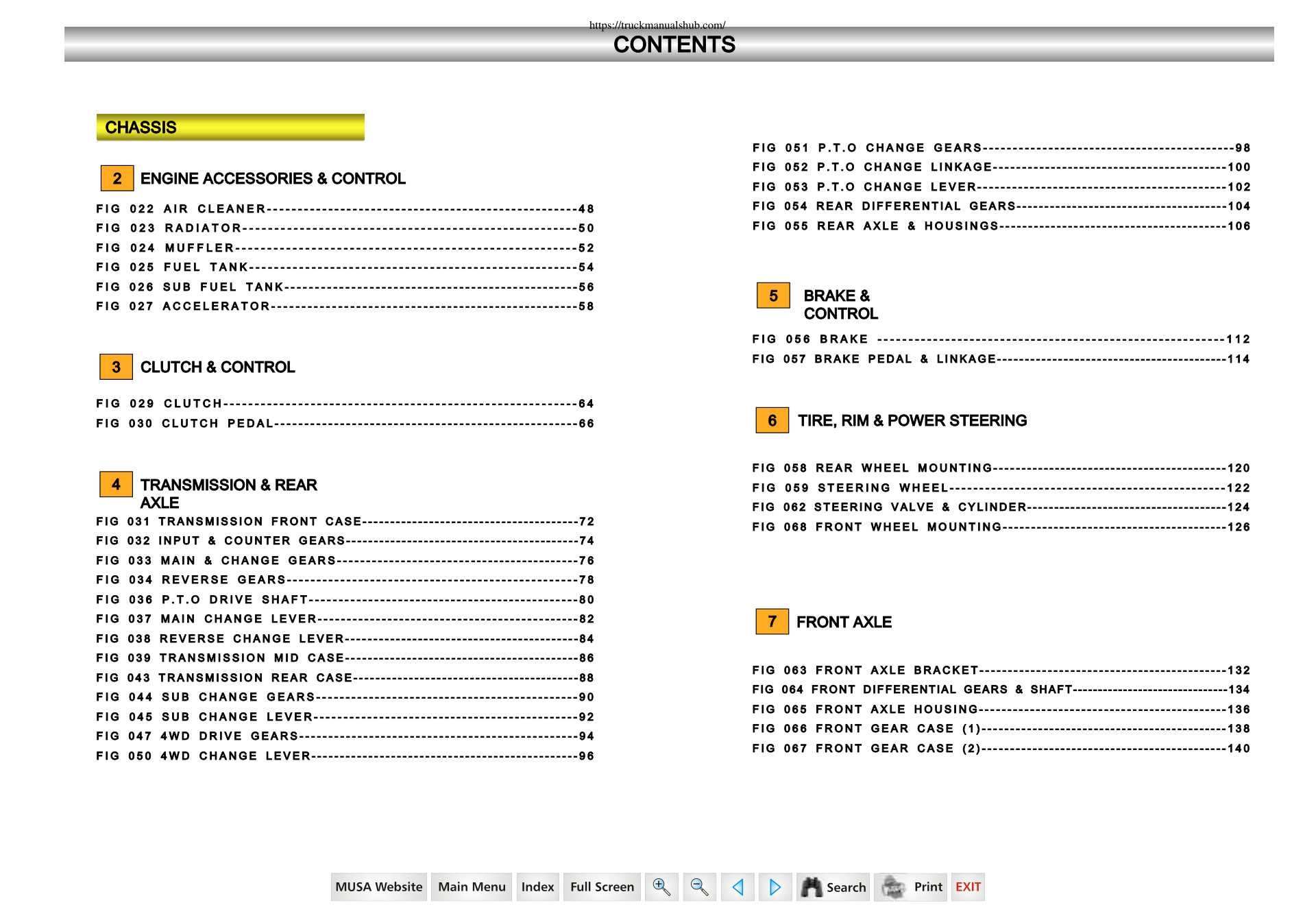Viewport: 1316px width, 905px height.
Task: Return to Main Menu
Action: tap(472, 886)
